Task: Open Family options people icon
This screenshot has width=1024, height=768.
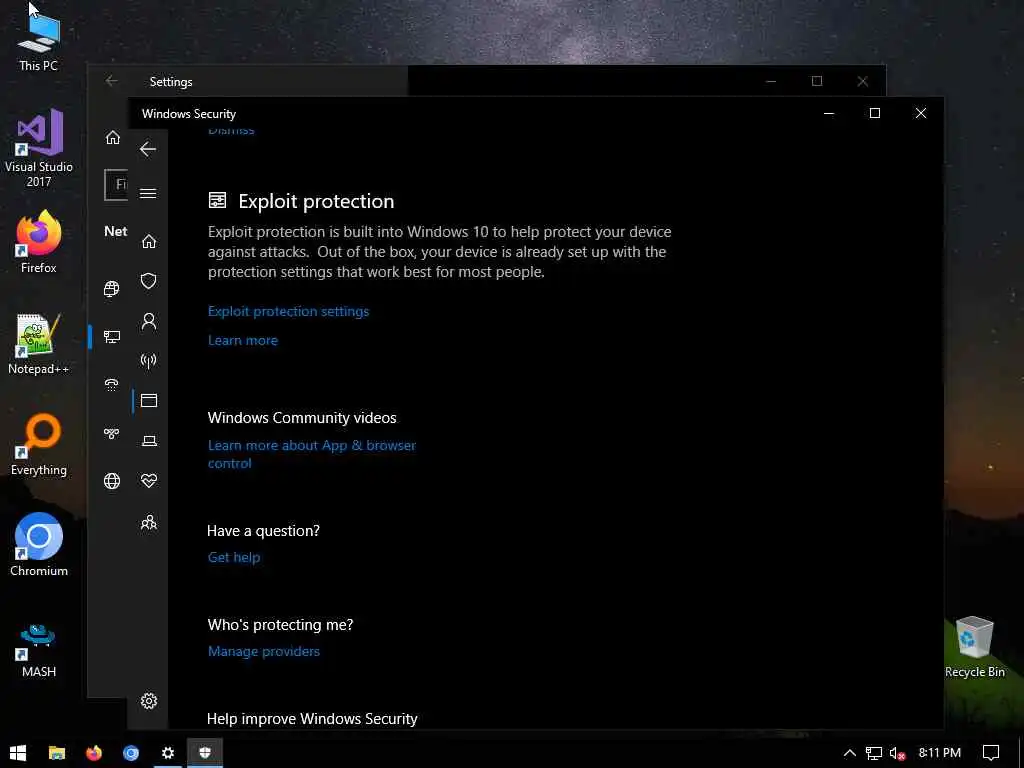Action: coord(149,522)
